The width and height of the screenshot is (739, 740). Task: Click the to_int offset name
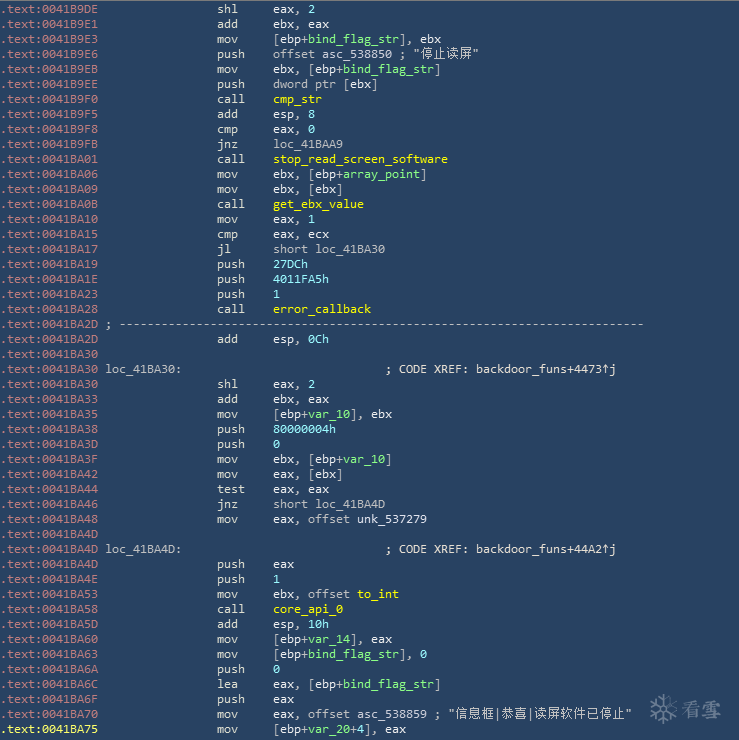coord(378,595)
